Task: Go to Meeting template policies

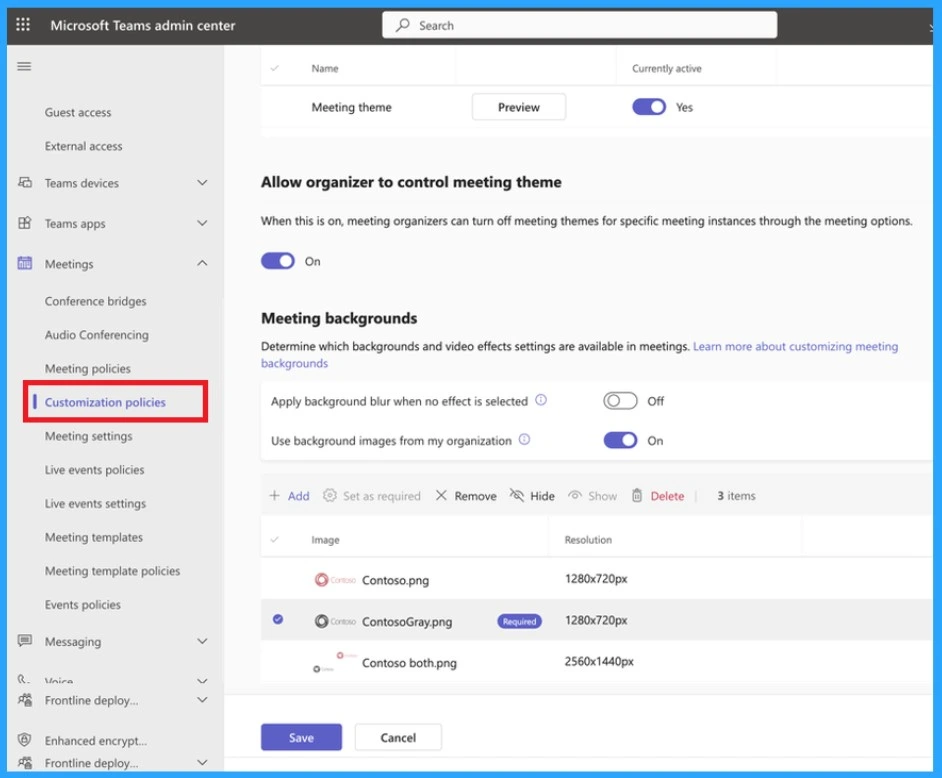Action: pos(112,571)
